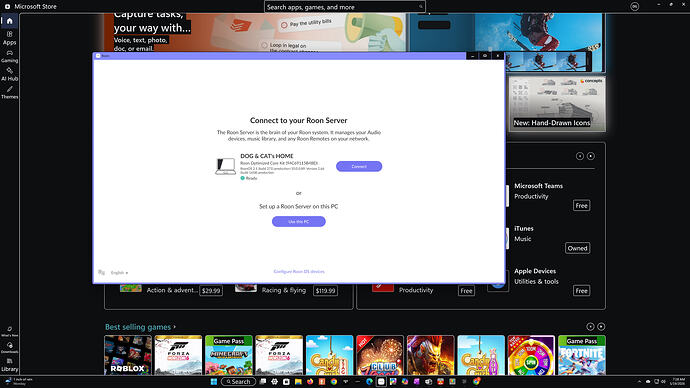
Task: Click Free button for Microsoft Teams
Action: 581,205
